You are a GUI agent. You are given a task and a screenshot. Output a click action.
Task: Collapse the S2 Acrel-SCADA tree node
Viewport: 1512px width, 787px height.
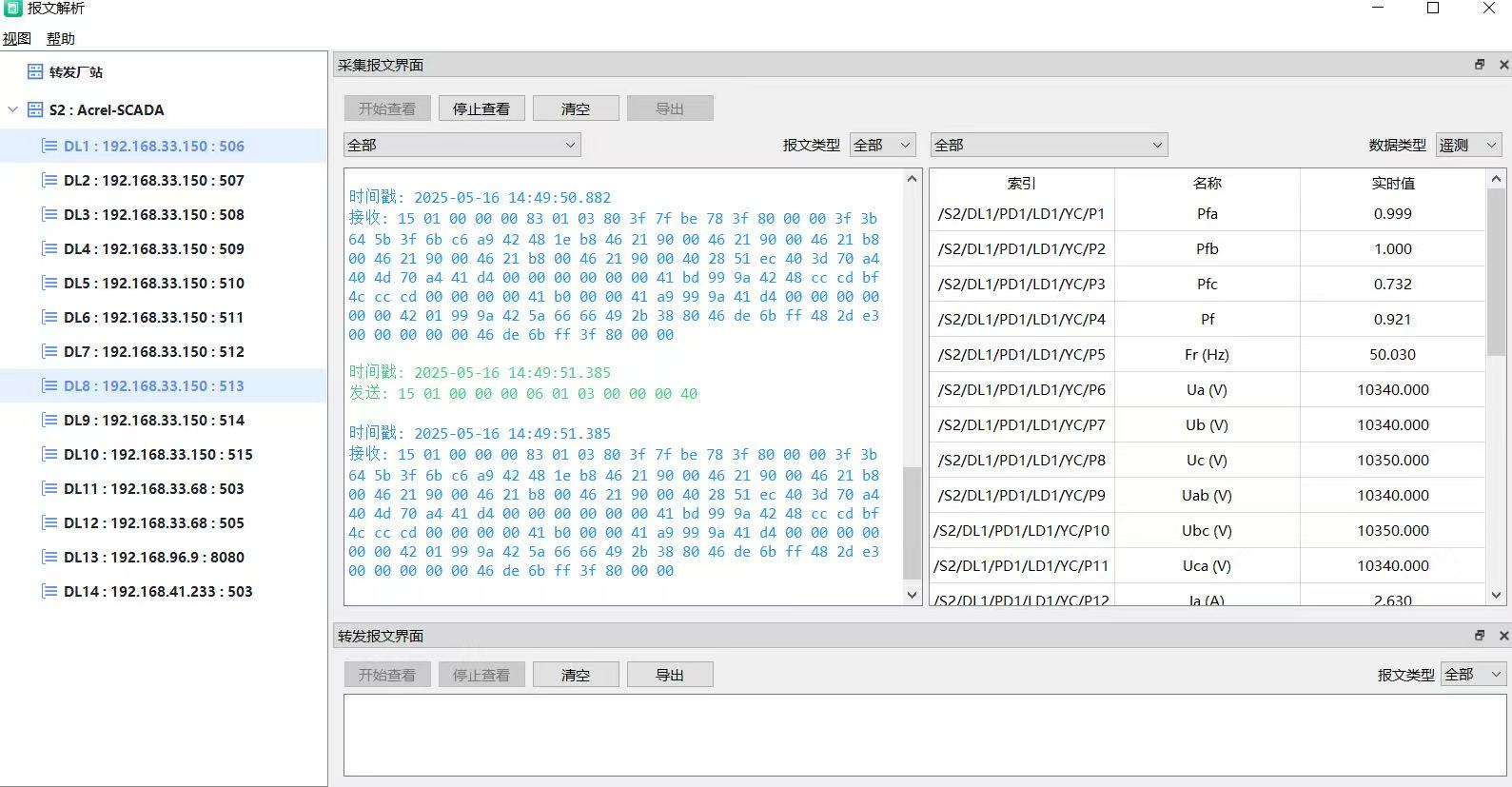coord(13,110)
